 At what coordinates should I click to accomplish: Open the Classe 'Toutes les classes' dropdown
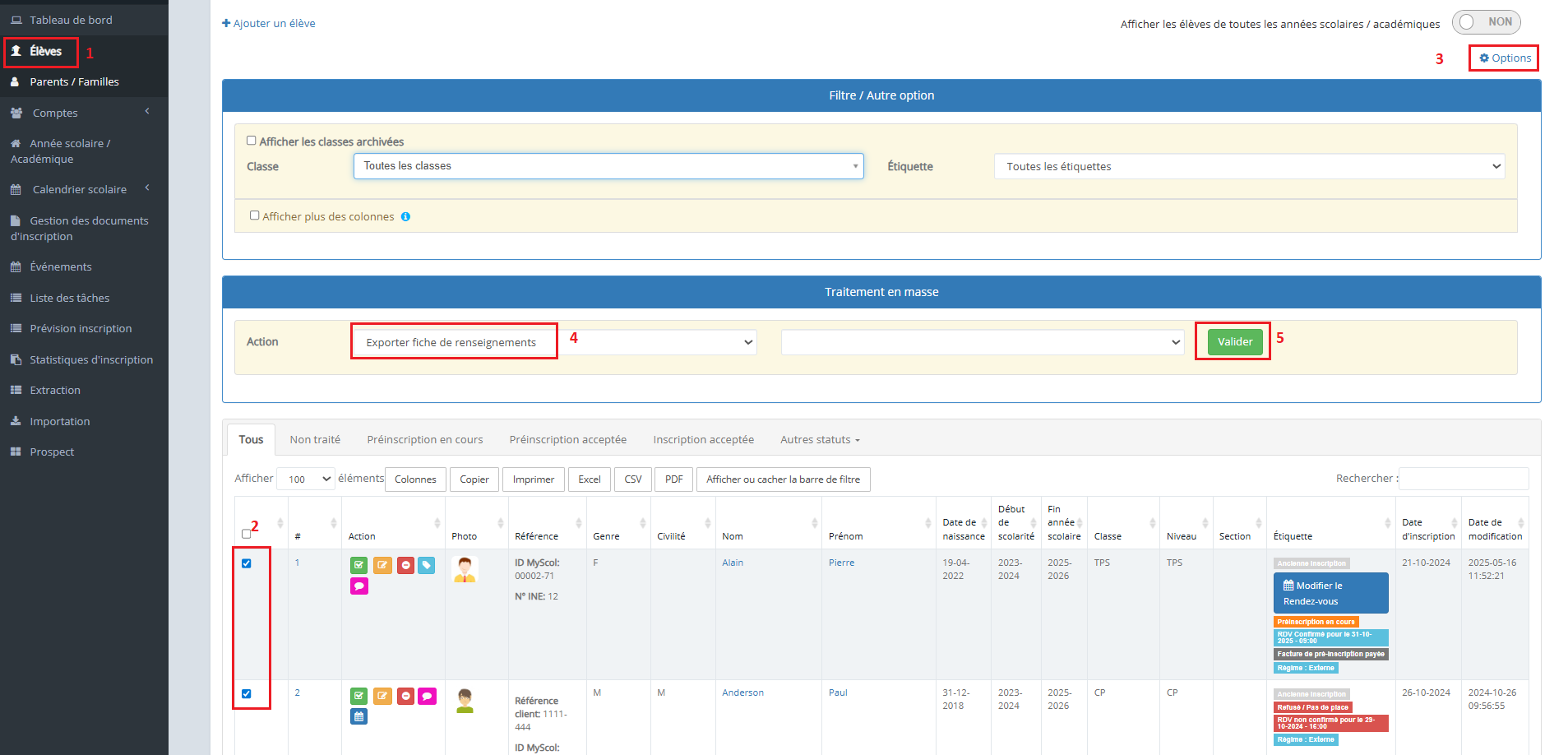click(x=608, y=166)
